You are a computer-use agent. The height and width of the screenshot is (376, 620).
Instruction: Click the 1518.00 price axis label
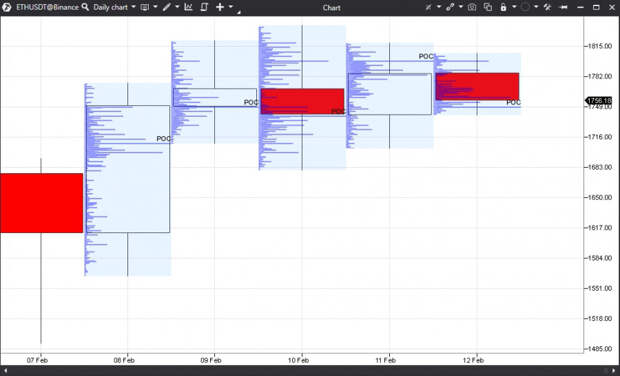(599, 318)
